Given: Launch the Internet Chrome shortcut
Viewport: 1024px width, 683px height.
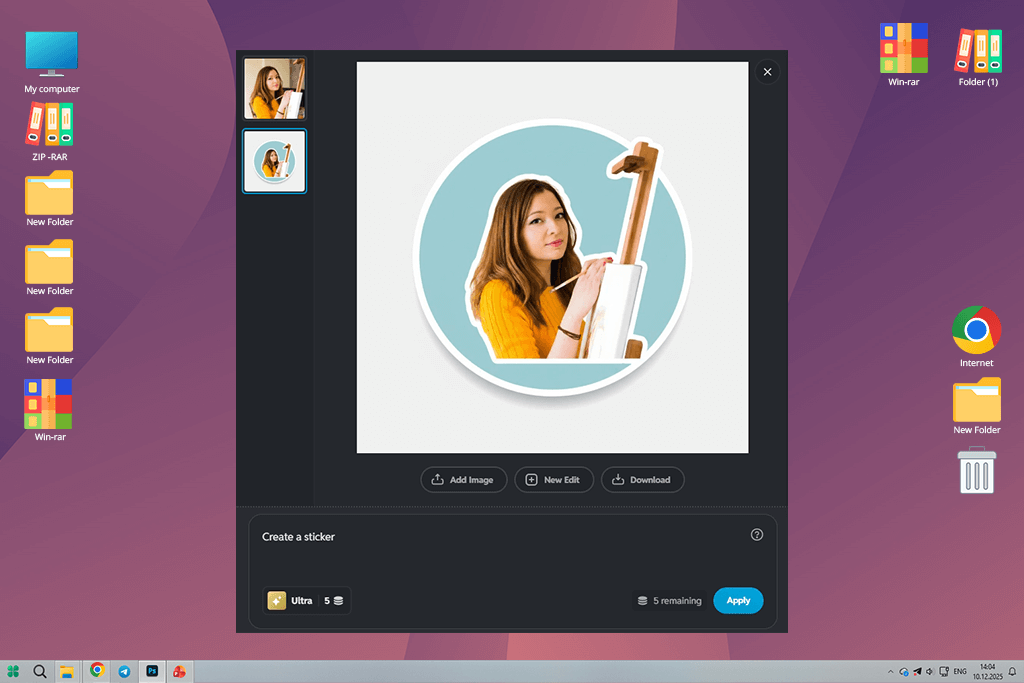Looking at the screenshot, I should click(x=976, y=336).
